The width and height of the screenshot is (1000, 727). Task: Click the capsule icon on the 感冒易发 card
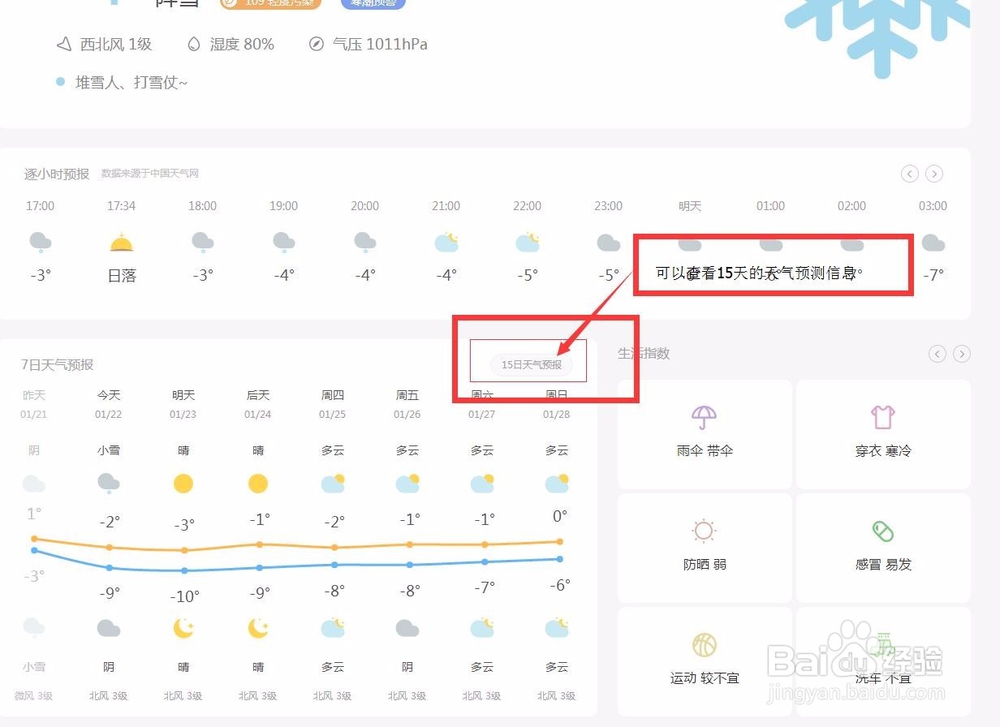pyautogui.click(x=883, y=532)
